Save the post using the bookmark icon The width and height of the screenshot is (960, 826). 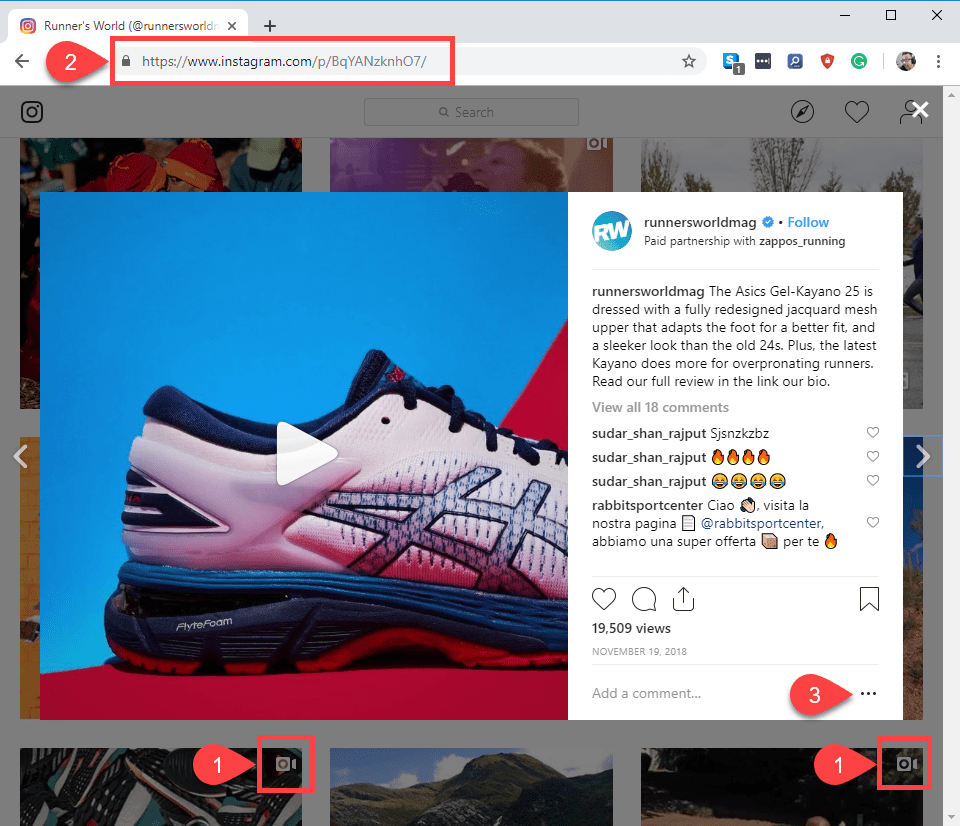click(869, 598)
